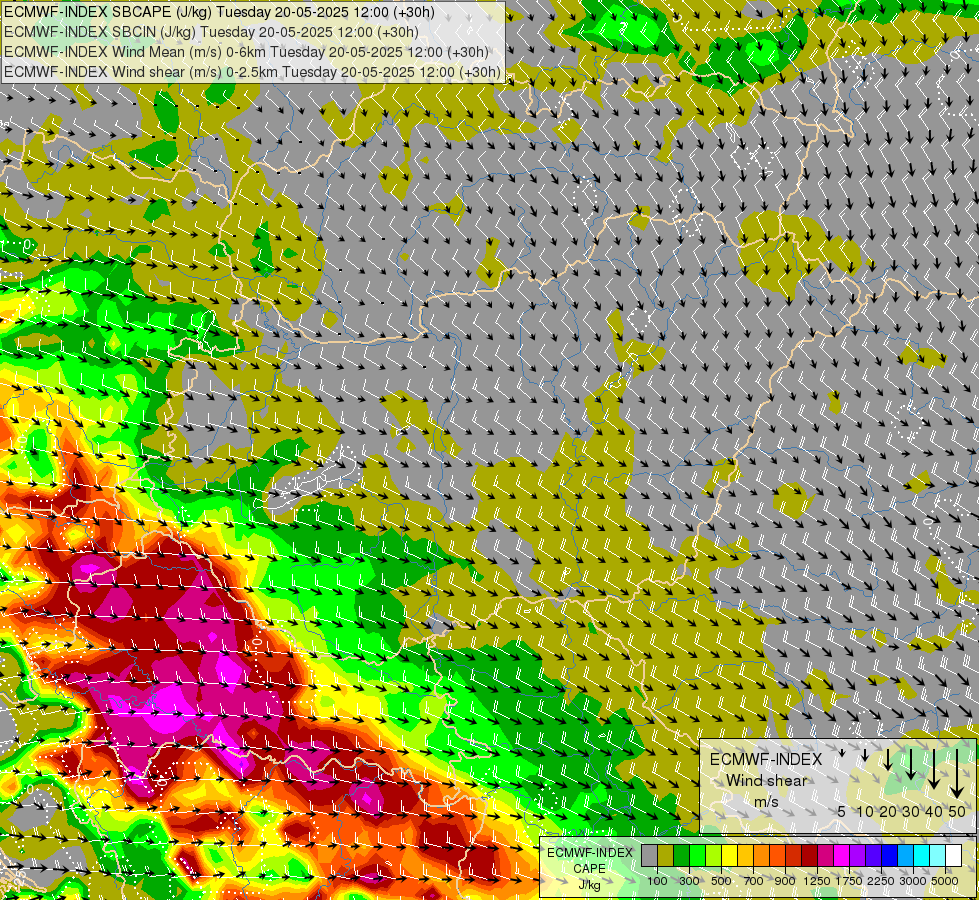Click the 100 tick label on CAPE scale

657,881
